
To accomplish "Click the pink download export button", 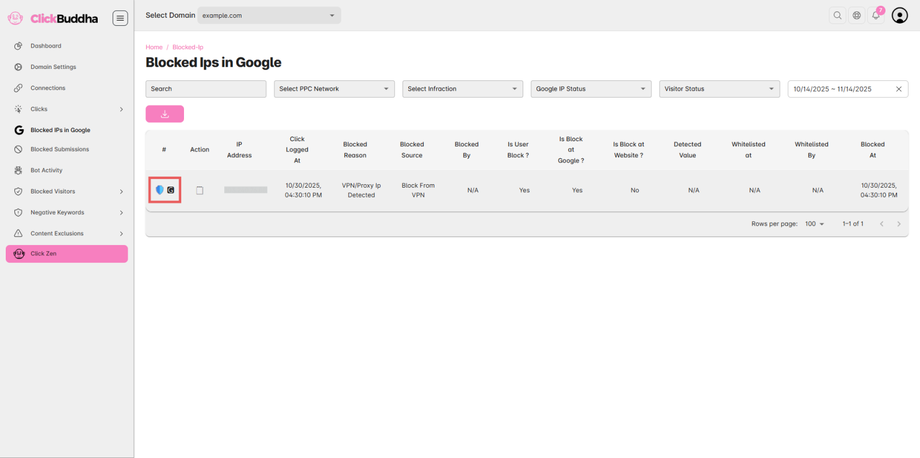I will coord(165,114).
